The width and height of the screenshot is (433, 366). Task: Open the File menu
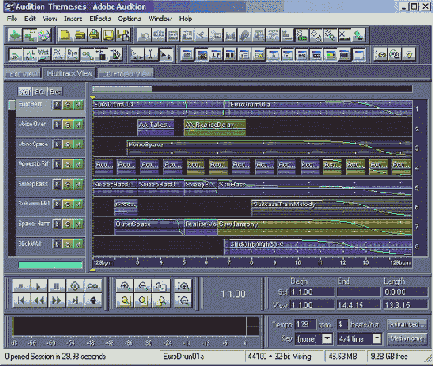tap(12, 19)
